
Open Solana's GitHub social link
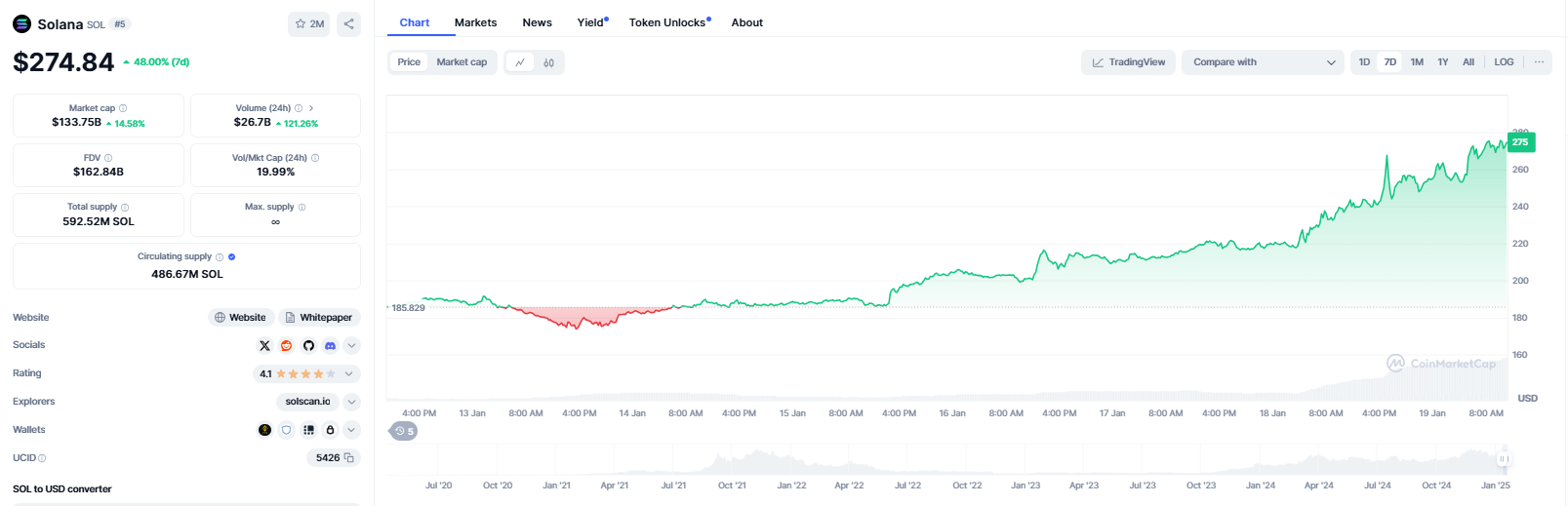(x=308, y=346)
